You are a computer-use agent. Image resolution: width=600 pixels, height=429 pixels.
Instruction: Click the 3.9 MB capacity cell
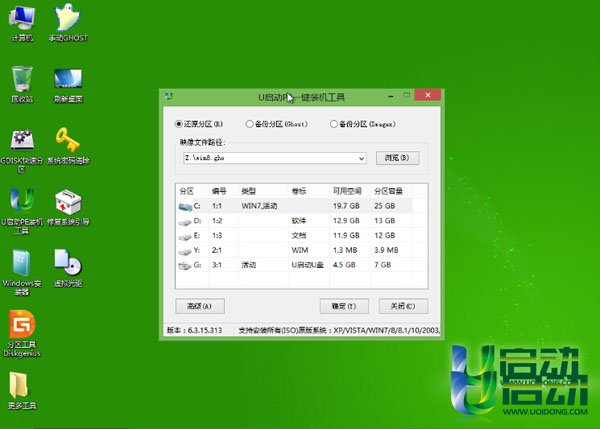pyautogui.click(x=386, y=250)
